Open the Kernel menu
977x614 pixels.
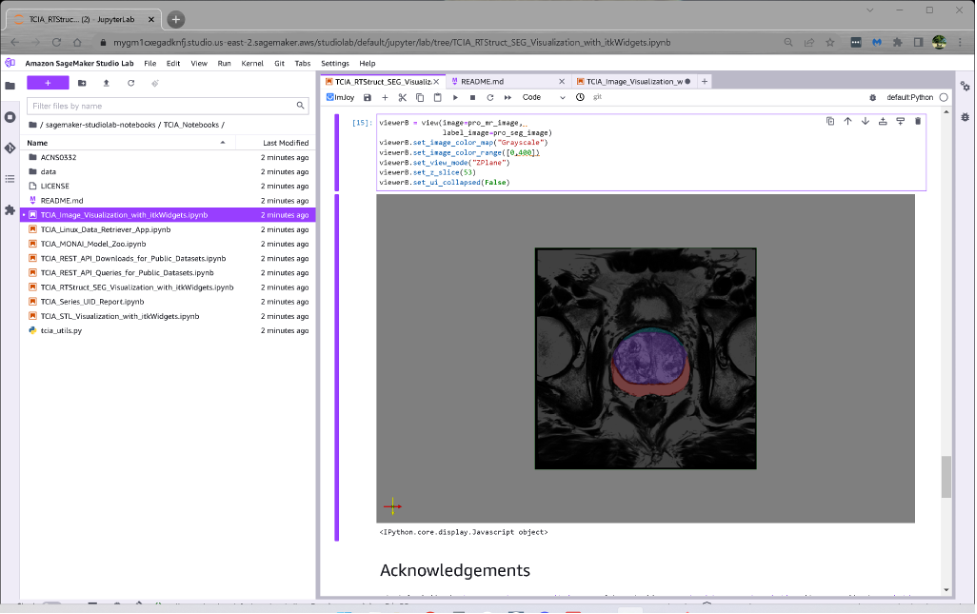[252, 63]
